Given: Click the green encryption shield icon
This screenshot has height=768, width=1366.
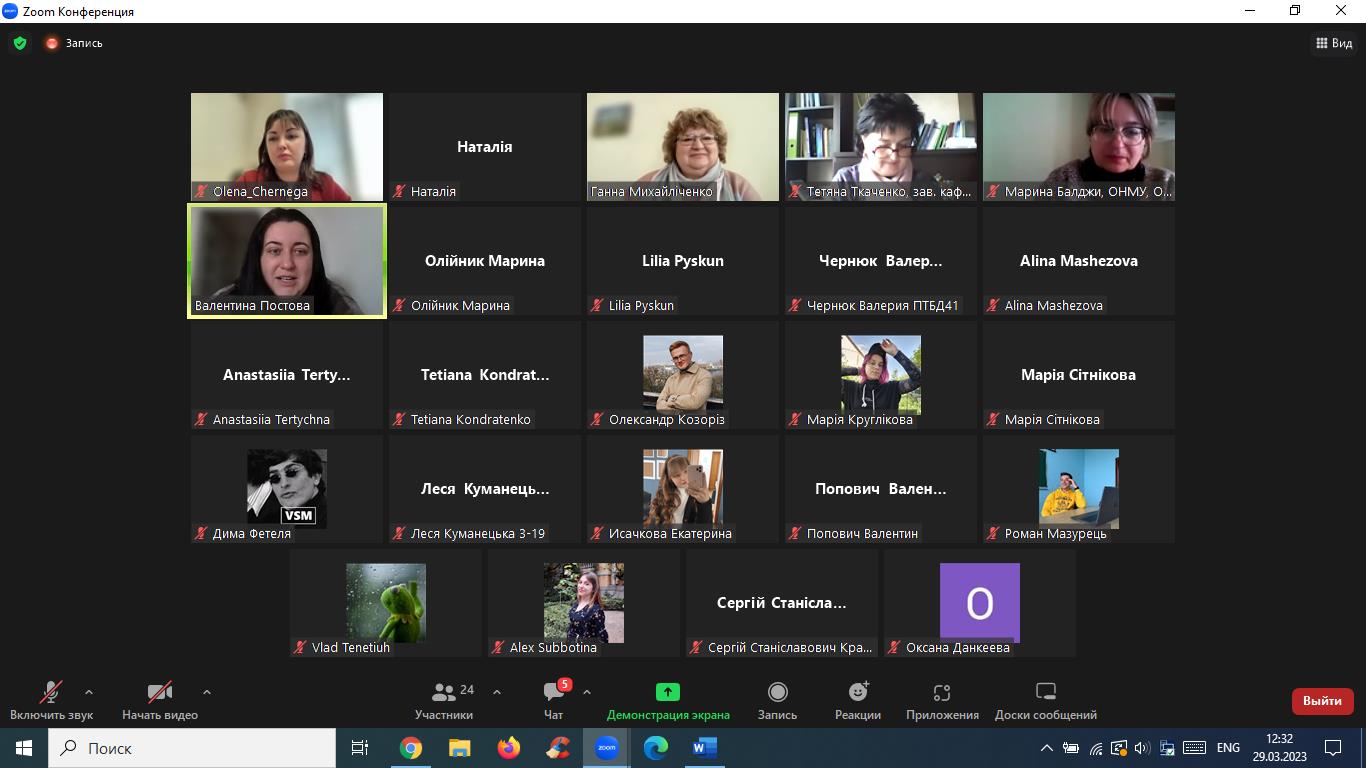Looking at the screenshot, I should point(20,43).
